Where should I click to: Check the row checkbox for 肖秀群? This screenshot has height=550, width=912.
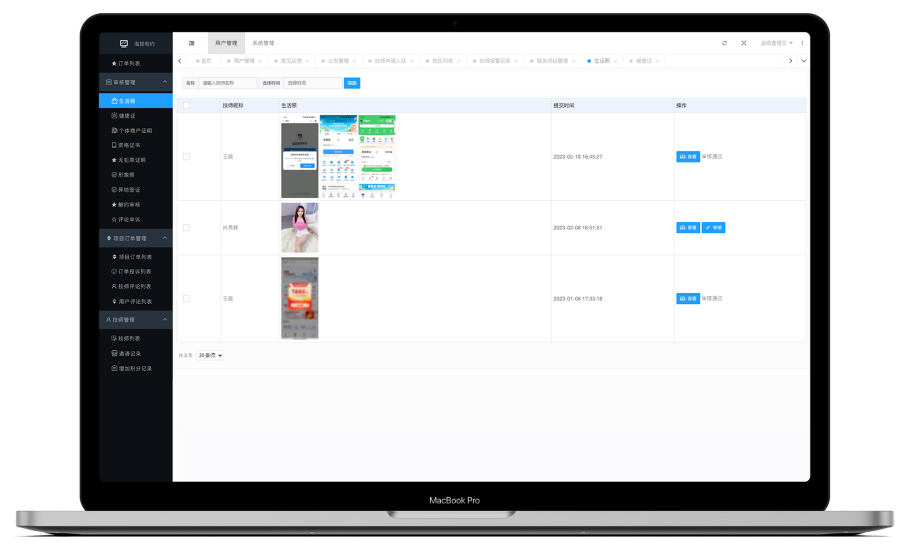tap(186, 228)
